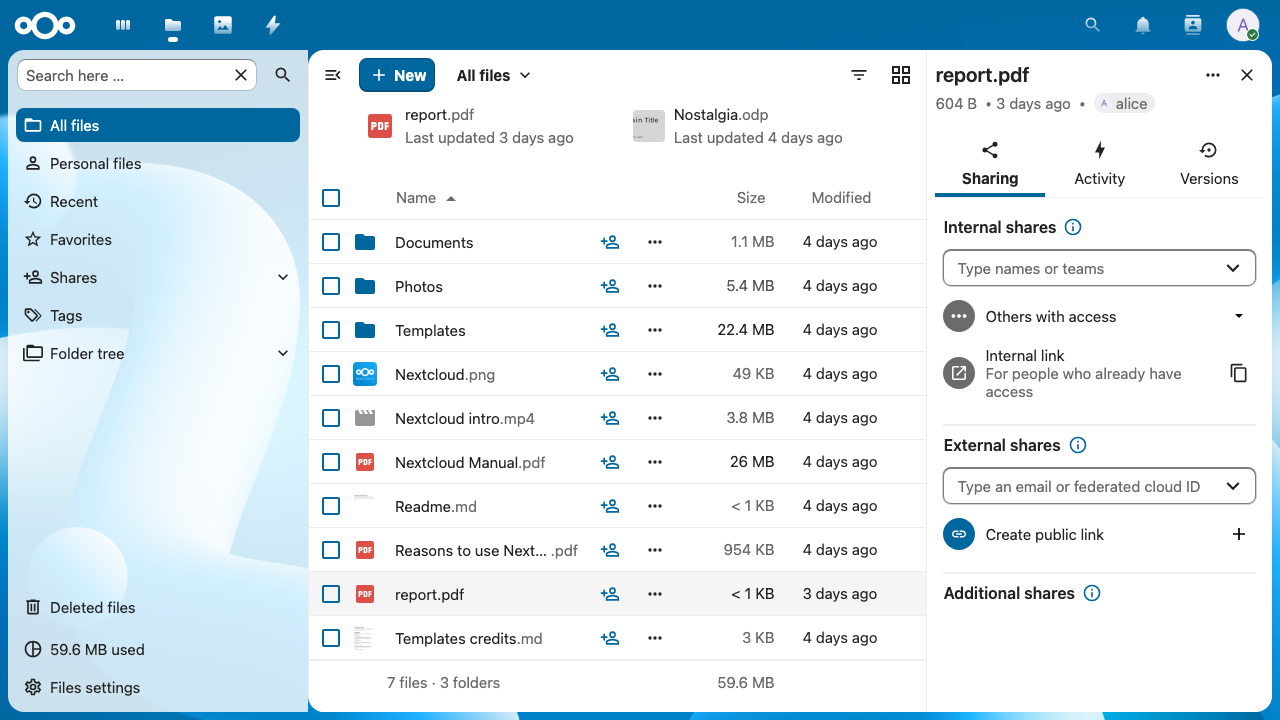1280x720 pixels.
Task: Tick the checkbox for Documents folder
Action: 331,242
